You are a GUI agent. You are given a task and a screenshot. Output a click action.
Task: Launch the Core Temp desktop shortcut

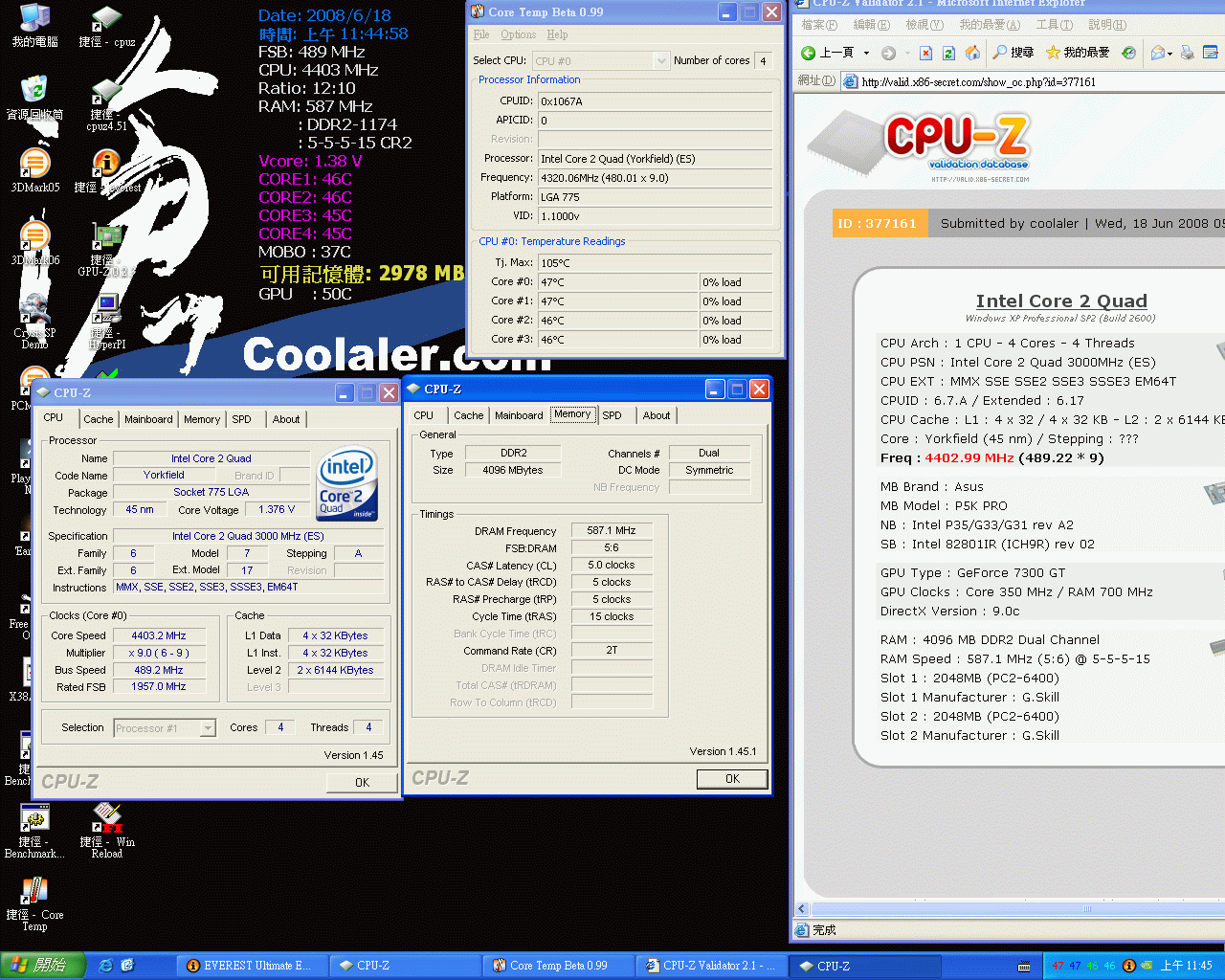[34, 903]
